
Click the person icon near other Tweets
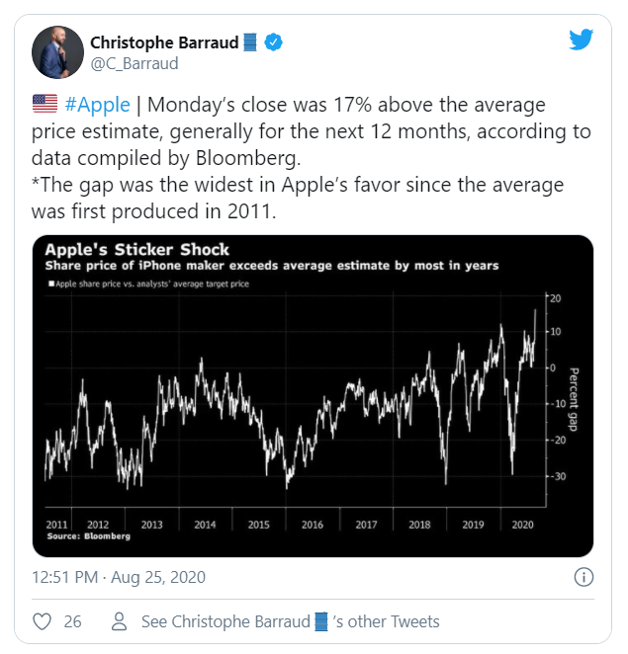pyautogui.click(x=120, y=622)
